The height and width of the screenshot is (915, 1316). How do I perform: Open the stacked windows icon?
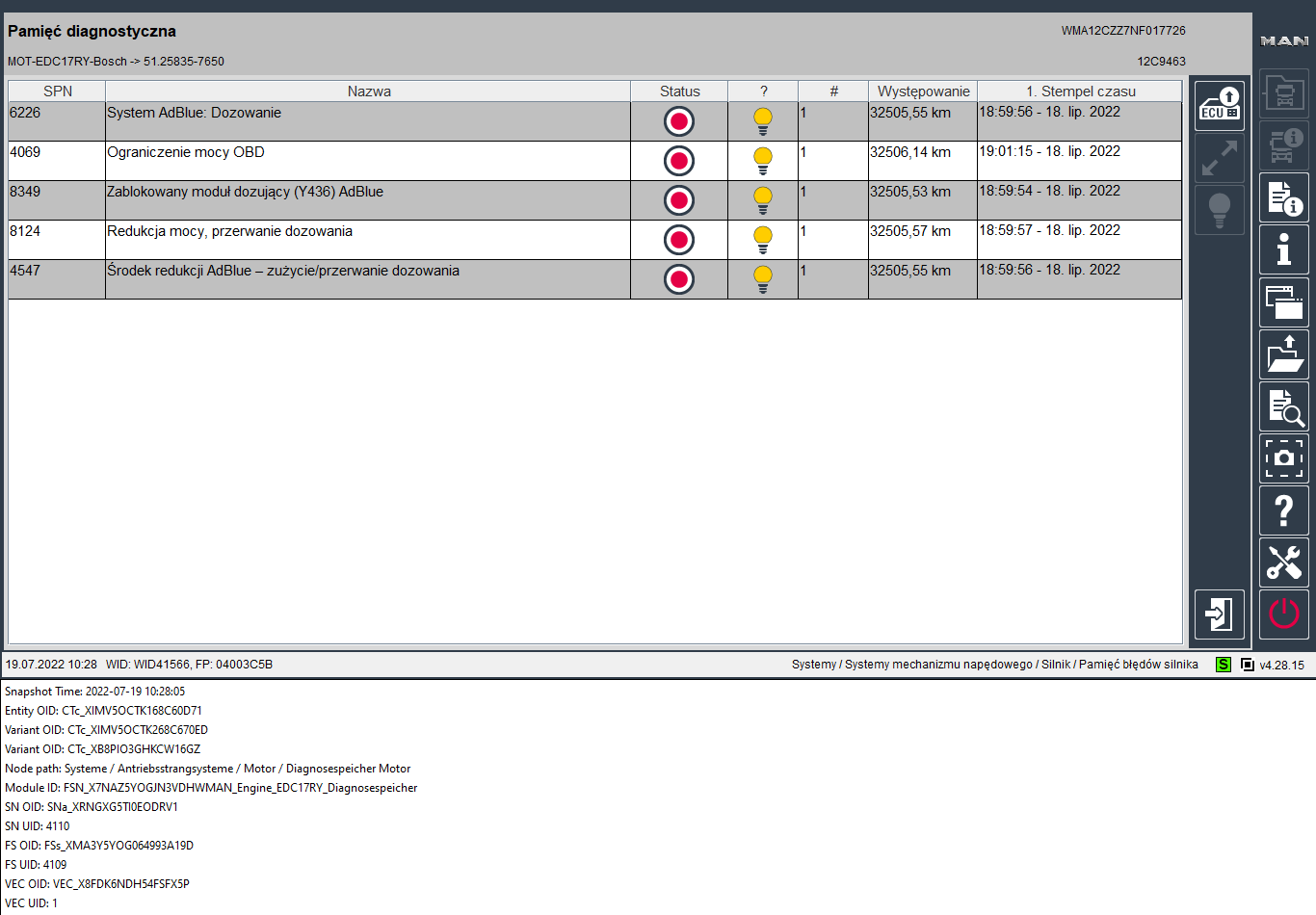tap(1284, 301)
